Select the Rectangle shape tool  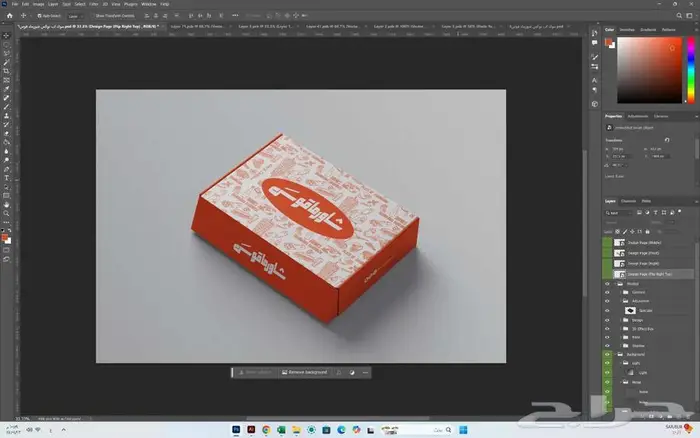(6, 196)
